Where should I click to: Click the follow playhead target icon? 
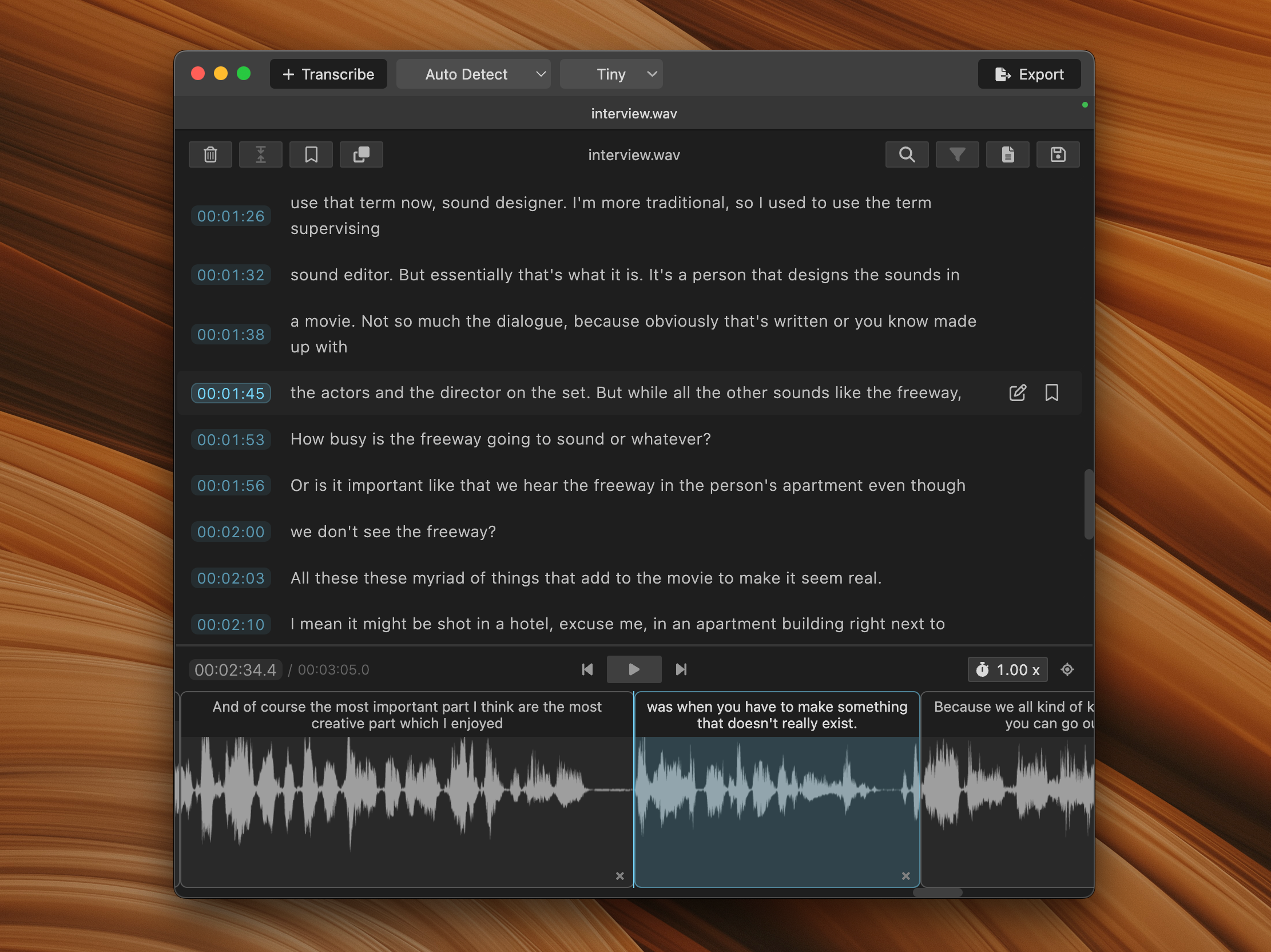click(1067, 669)
